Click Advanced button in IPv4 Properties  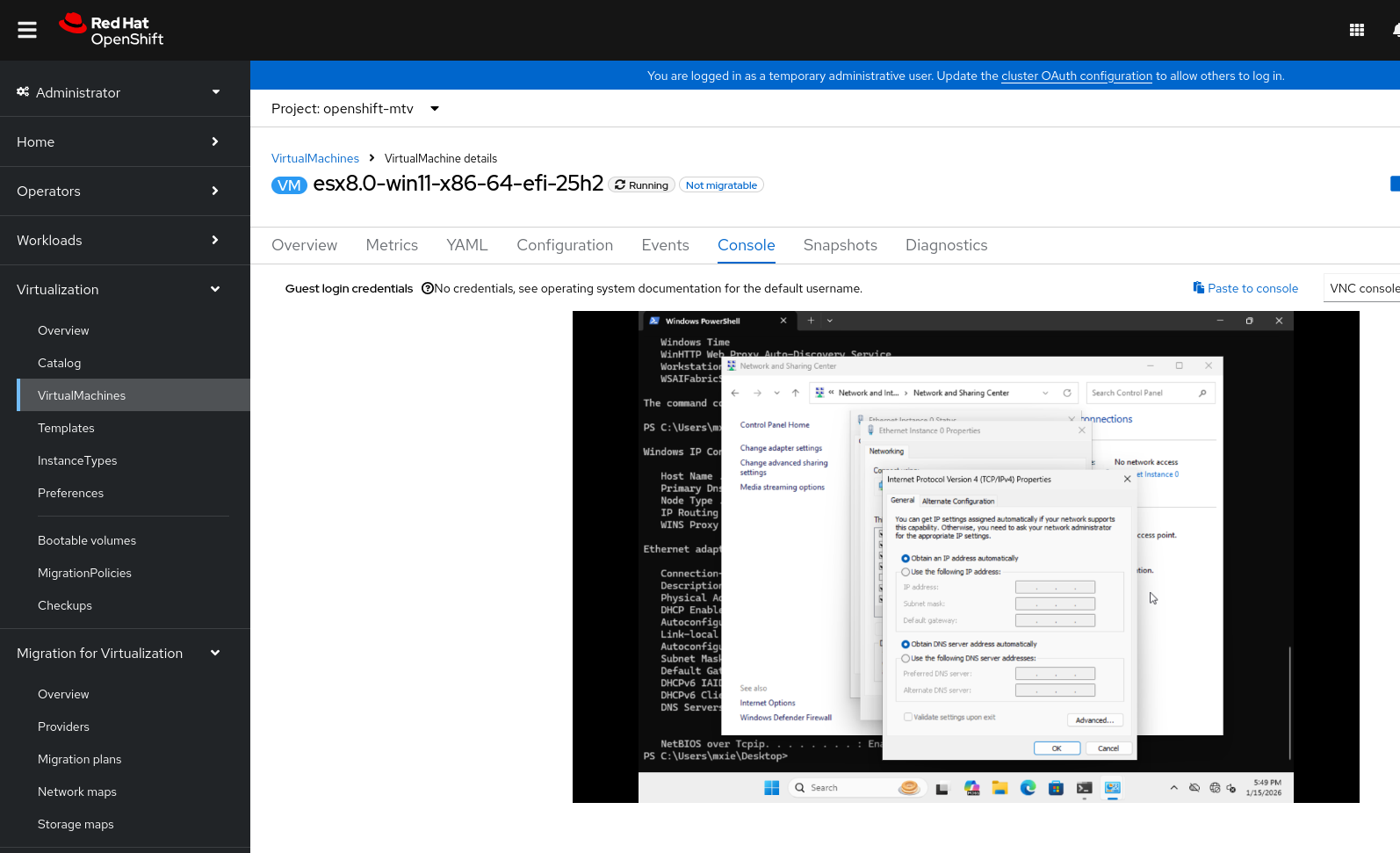[1094, 720]
